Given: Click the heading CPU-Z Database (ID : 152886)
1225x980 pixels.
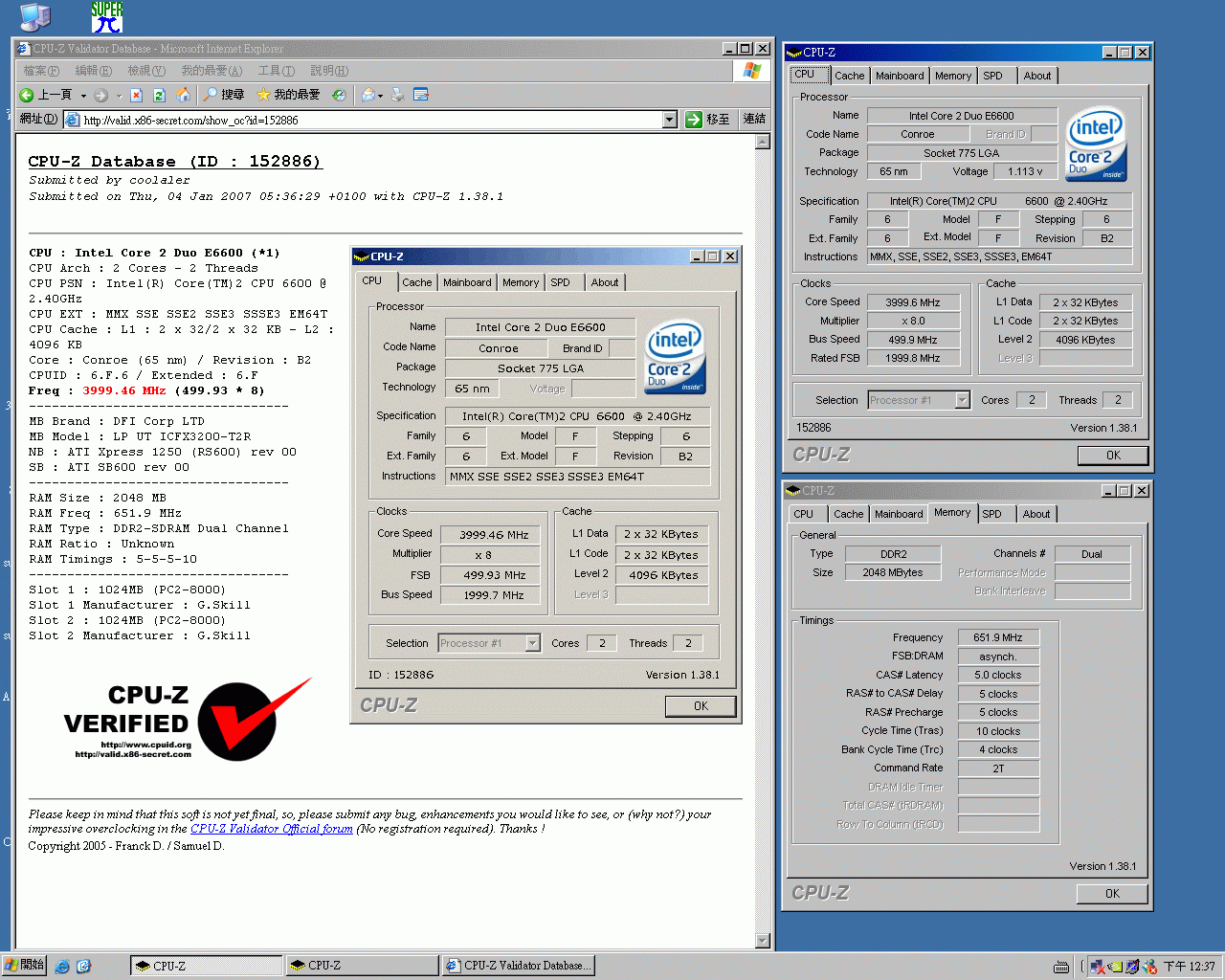Looking at the screenshot, I should click(175, 161).
